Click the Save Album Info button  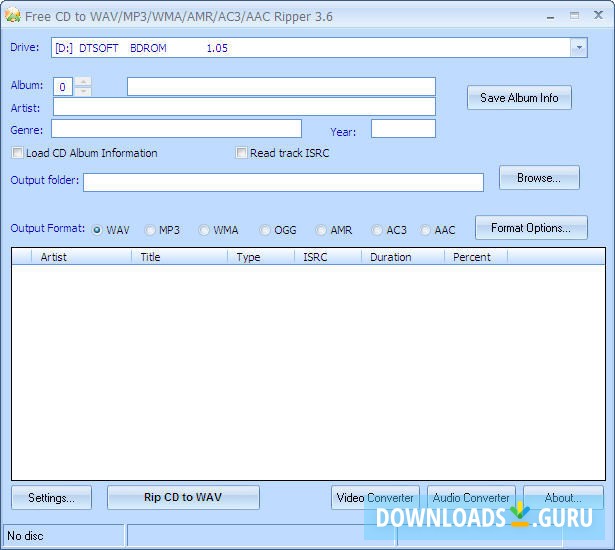pos(519,98)
